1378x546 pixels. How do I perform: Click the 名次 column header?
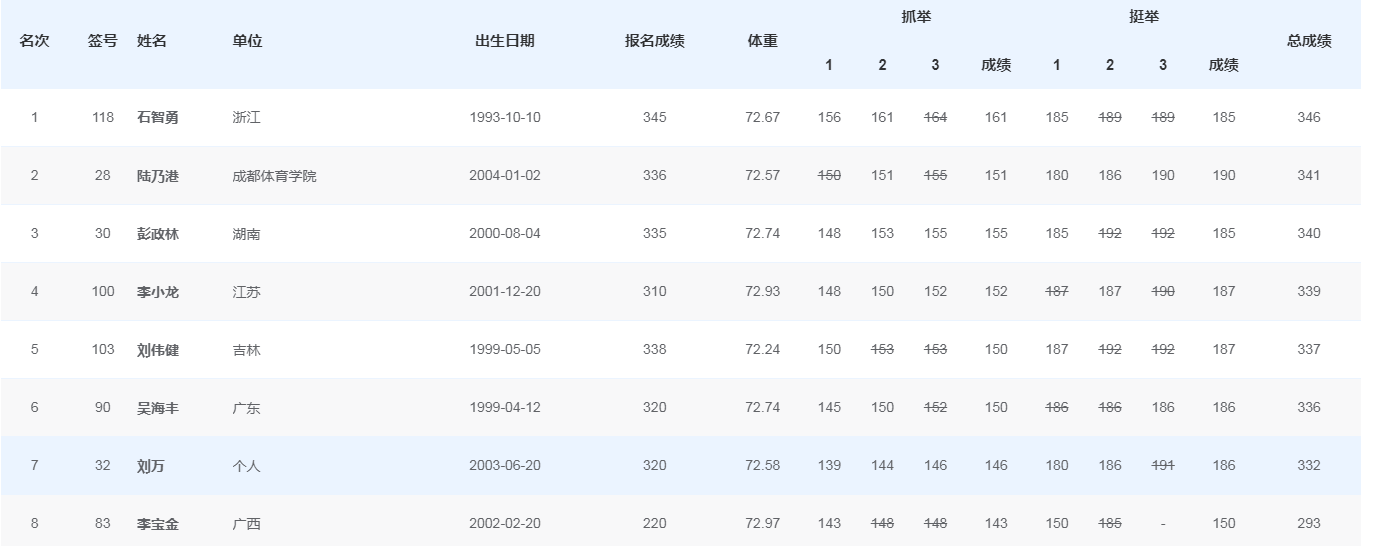click(35, 41)
